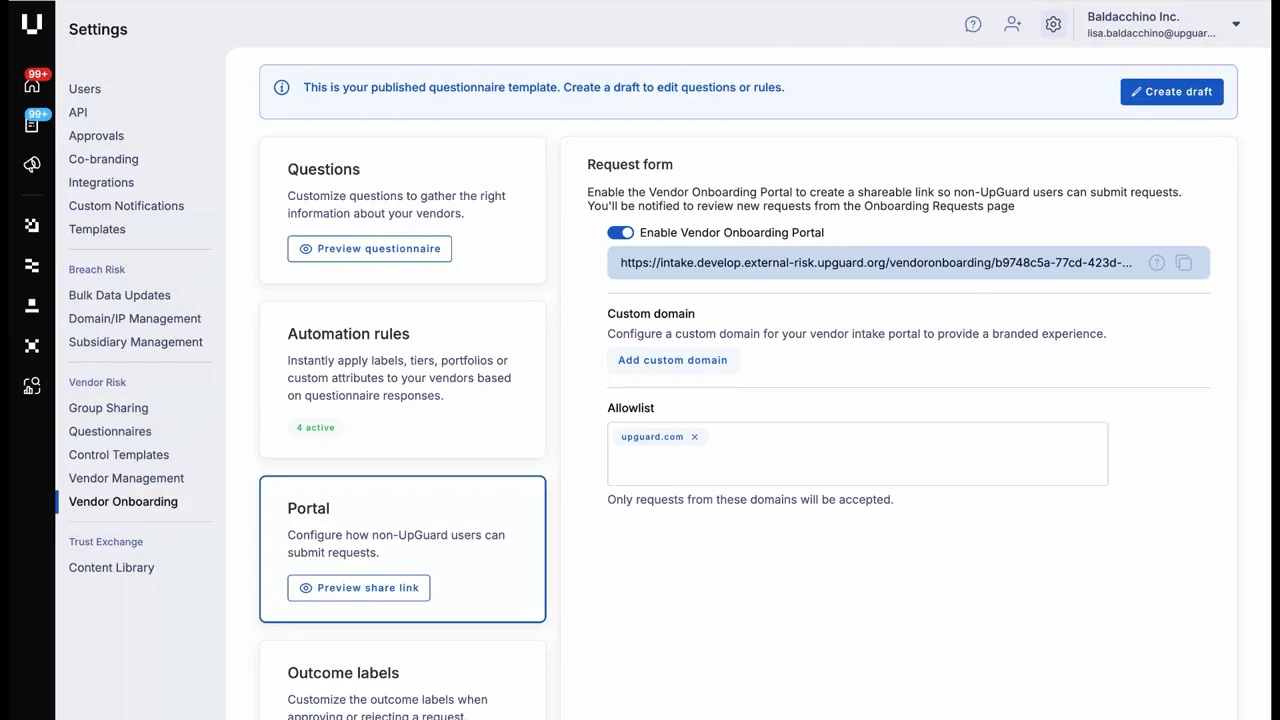Click the 'Custom domain' label
The image size is (1280, 720).
651,314
